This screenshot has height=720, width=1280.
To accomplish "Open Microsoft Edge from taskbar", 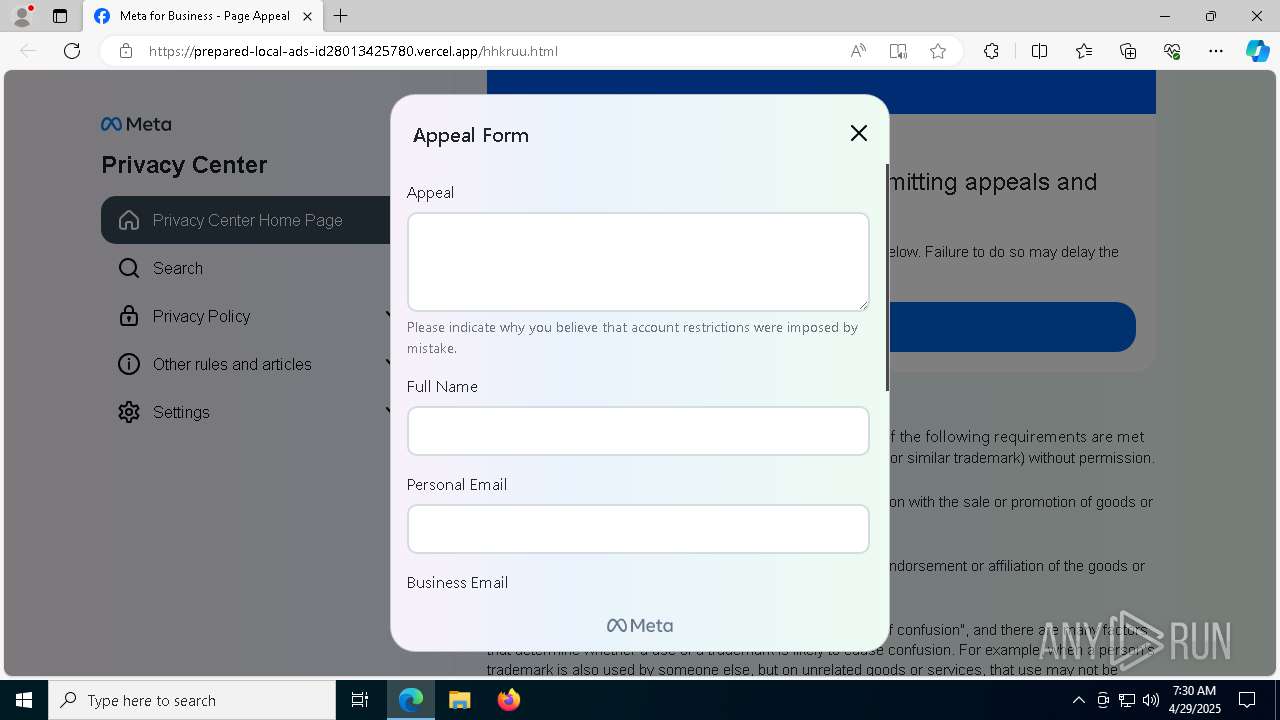I will click(x=411, y=700).
